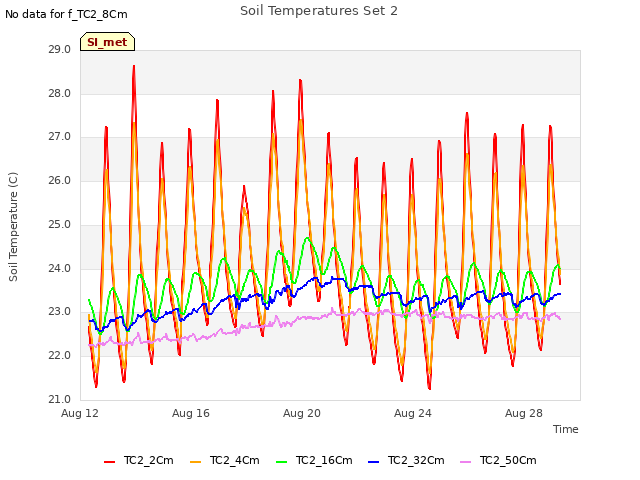Click the No data for f_TC2_8Cm message
Image resolution: width=640 pixels, height=480 pixels.
click(x=66, y=15)
